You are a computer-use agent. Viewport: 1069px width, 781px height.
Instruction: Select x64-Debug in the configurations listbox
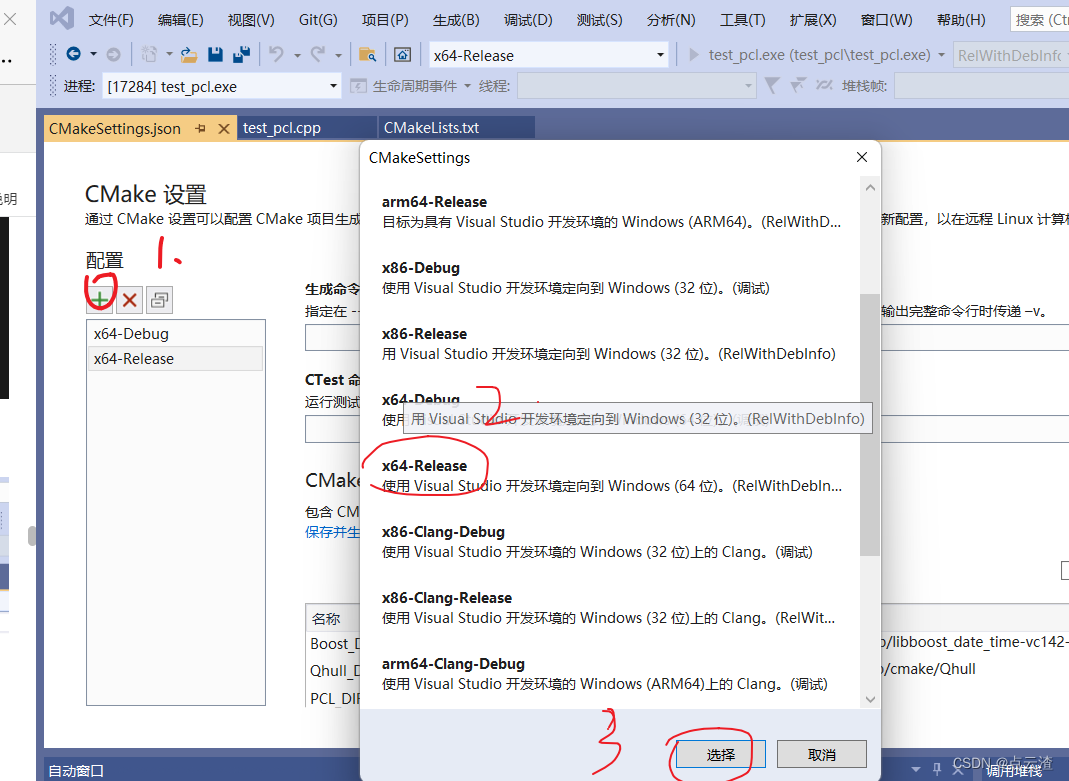[x=175, y=334]
